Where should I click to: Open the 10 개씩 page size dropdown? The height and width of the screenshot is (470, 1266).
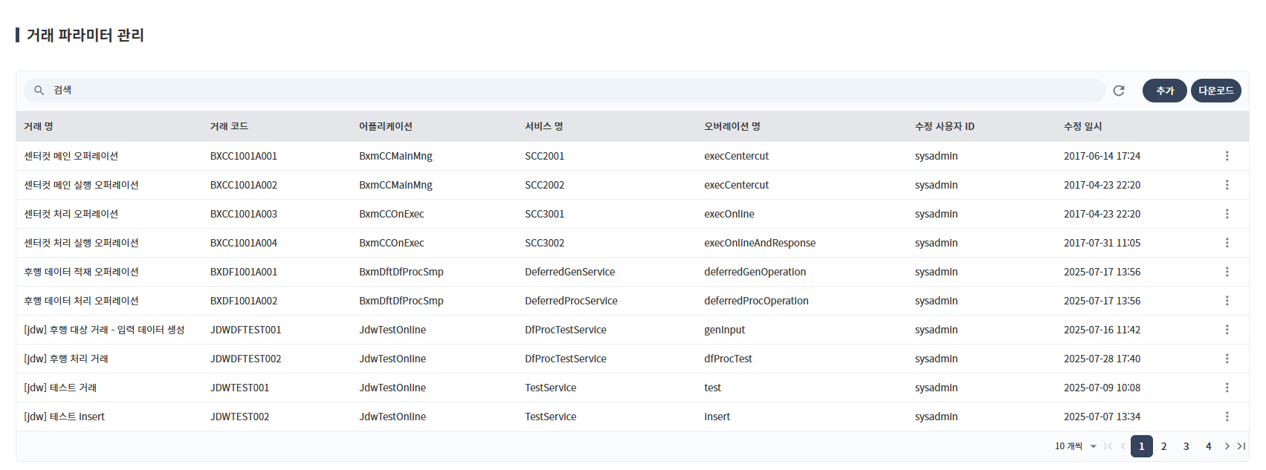coord(1076,447)
